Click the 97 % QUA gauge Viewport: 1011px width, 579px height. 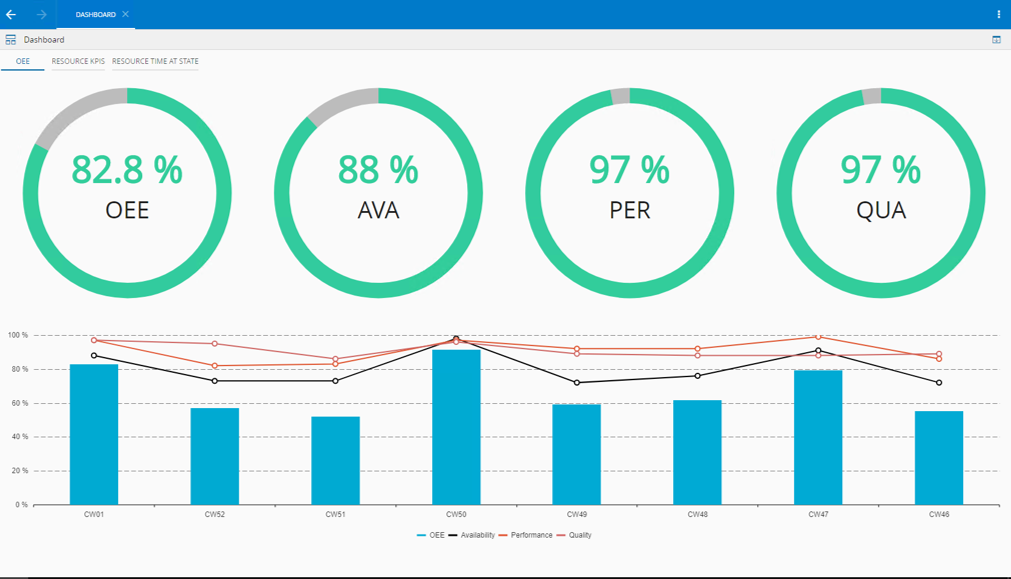[881, 193]
